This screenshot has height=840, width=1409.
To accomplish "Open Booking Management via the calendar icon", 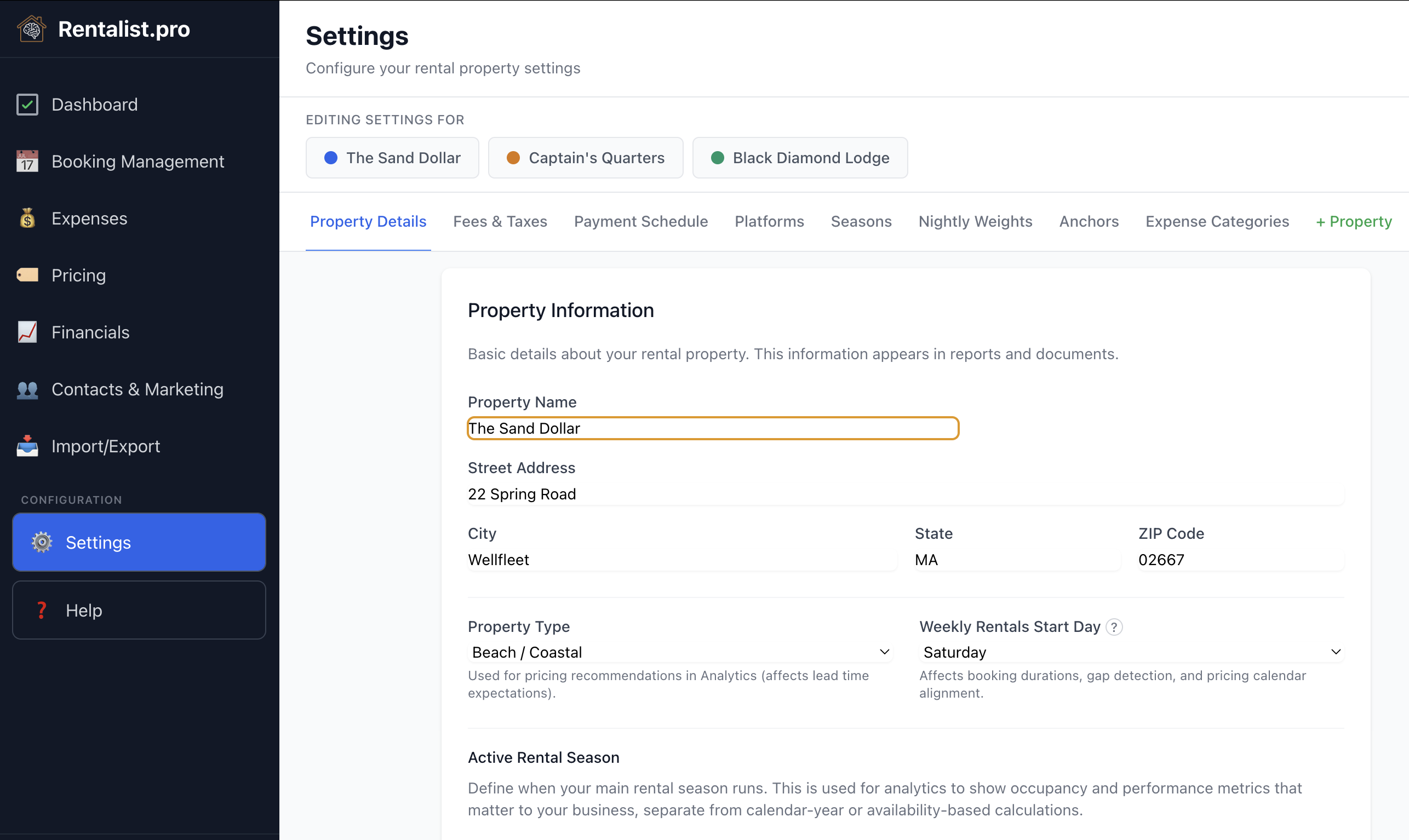I will 27,162.
